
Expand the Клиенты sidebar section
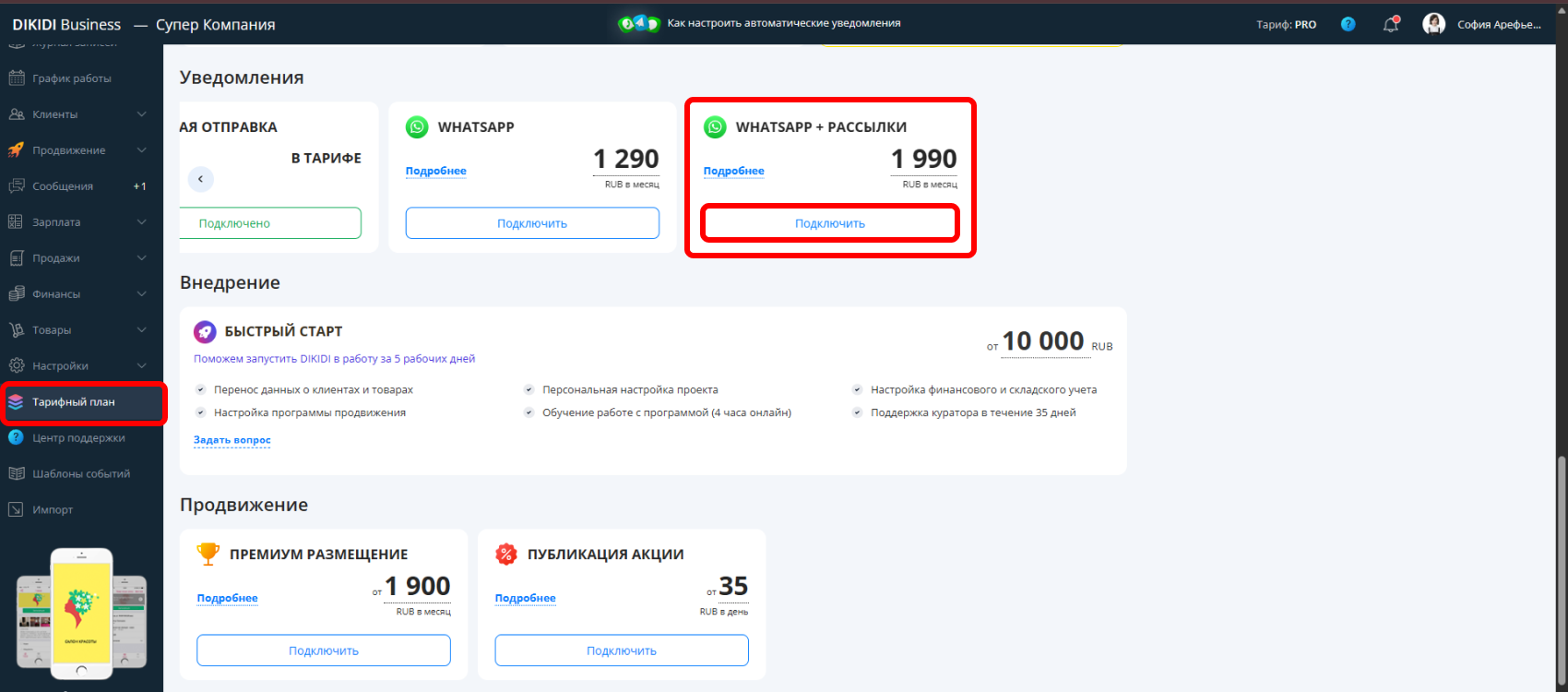coord(141,114)
